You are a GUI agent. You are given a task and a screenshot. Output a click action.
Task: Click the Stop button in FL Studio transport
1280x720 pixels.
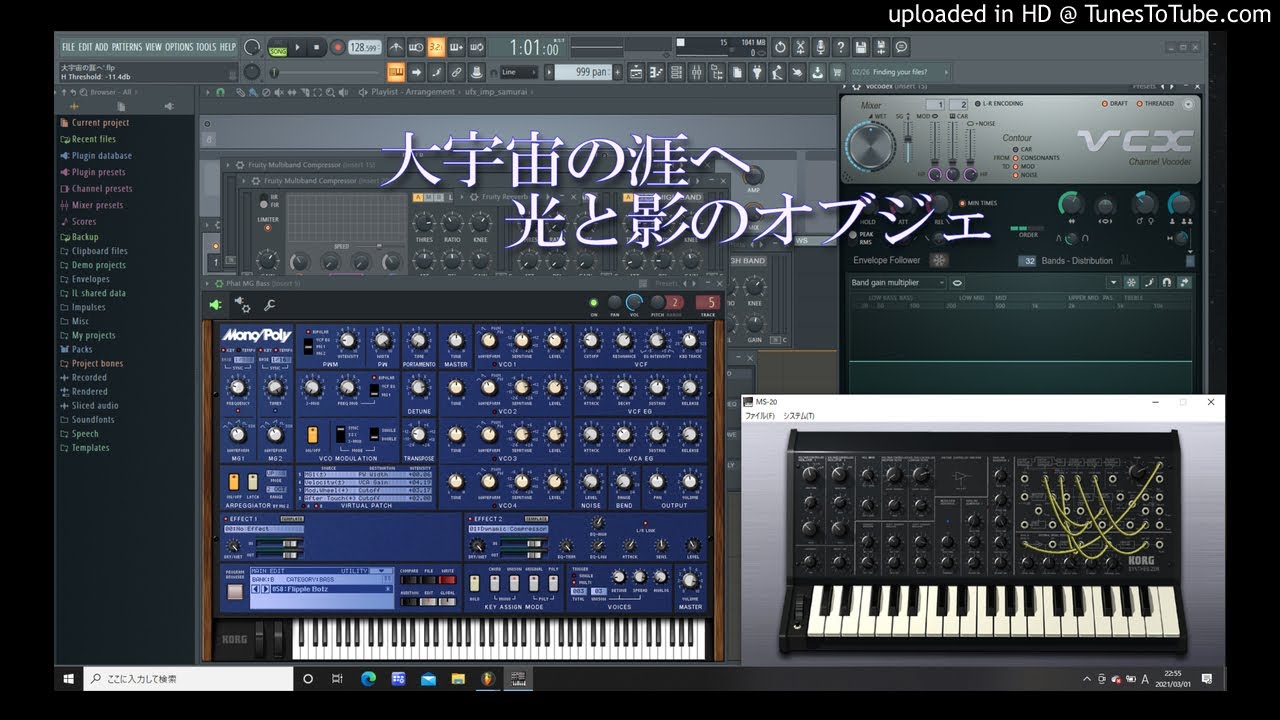click(x=316, y=47)
